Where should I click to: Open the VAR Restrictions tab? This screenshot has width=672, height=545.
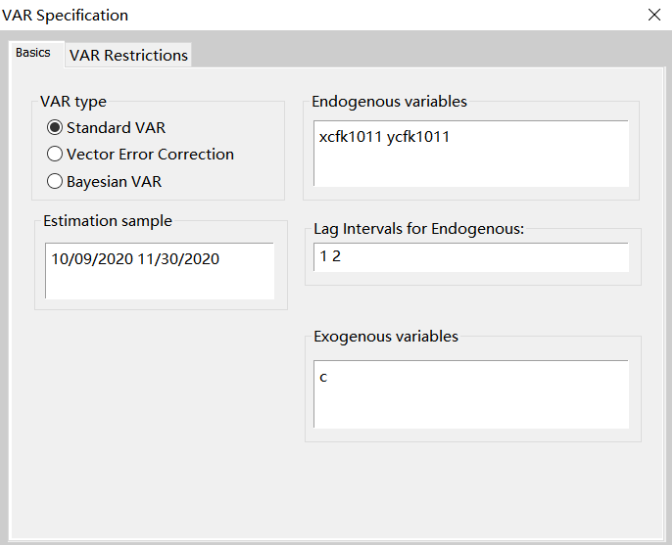coord(128,55)
